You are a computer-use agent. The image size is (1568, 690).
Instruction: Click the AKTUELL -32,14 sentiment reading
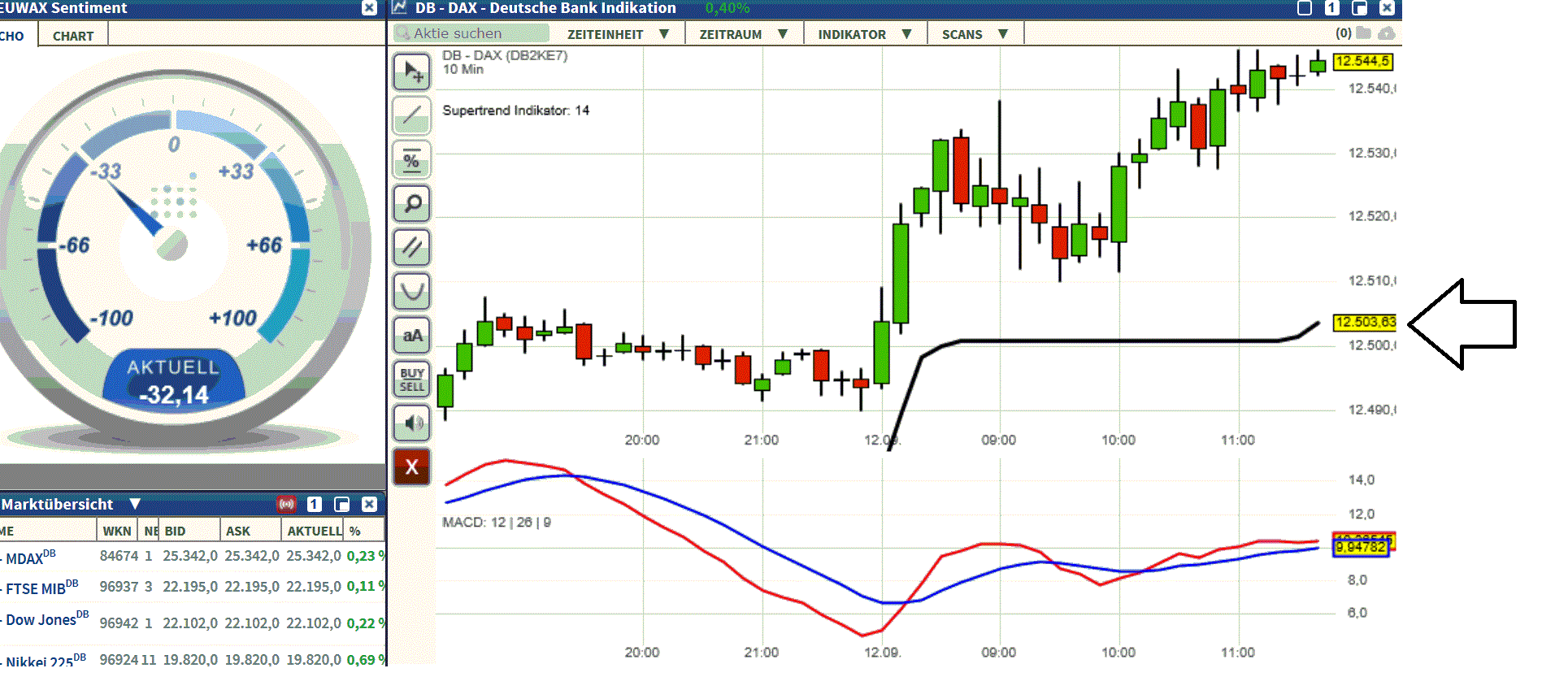173,382
